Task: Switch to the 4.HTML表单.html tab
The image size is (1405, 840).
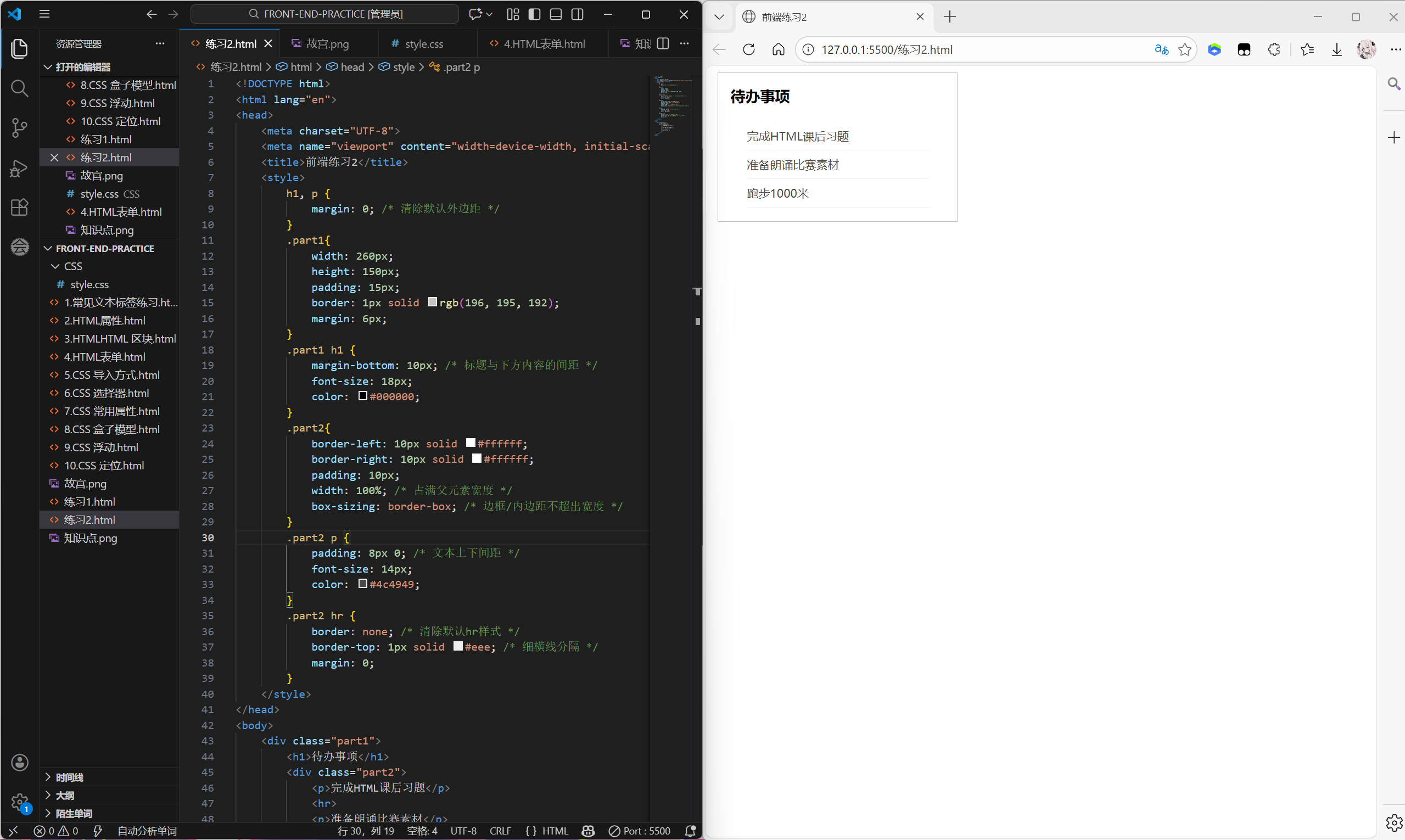Action: [544, 43]
